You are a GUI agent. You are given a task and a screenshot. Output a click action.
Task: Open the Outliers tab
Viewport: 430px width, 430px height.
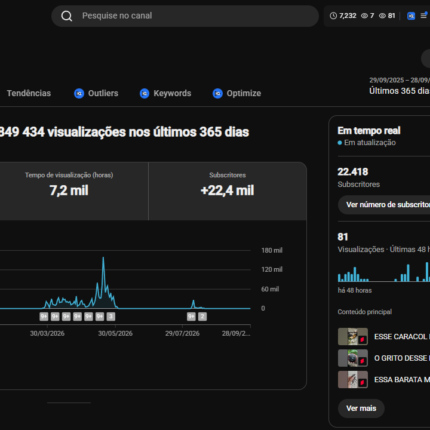coord(103,93)
